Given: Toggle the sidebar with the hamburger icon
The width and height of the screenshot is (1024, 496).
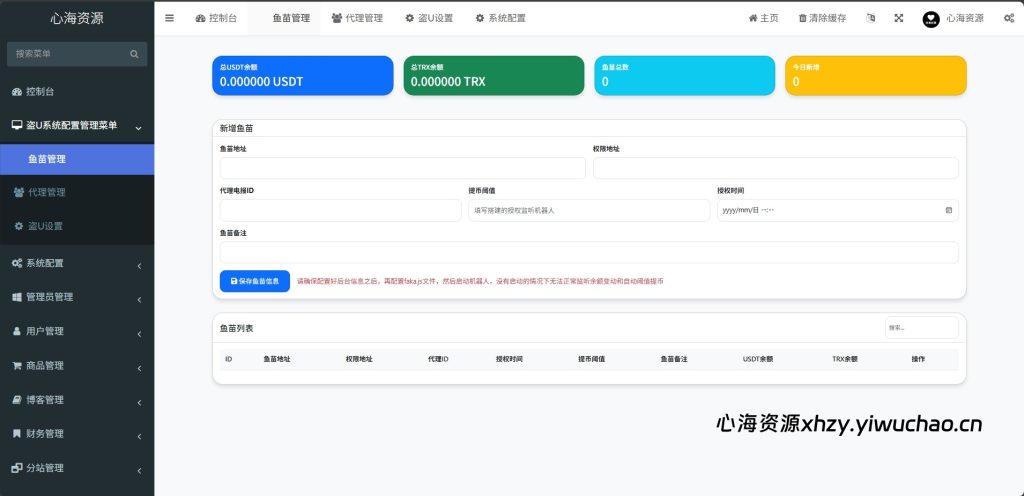Looking at the screenshot, I should [169, 18].
